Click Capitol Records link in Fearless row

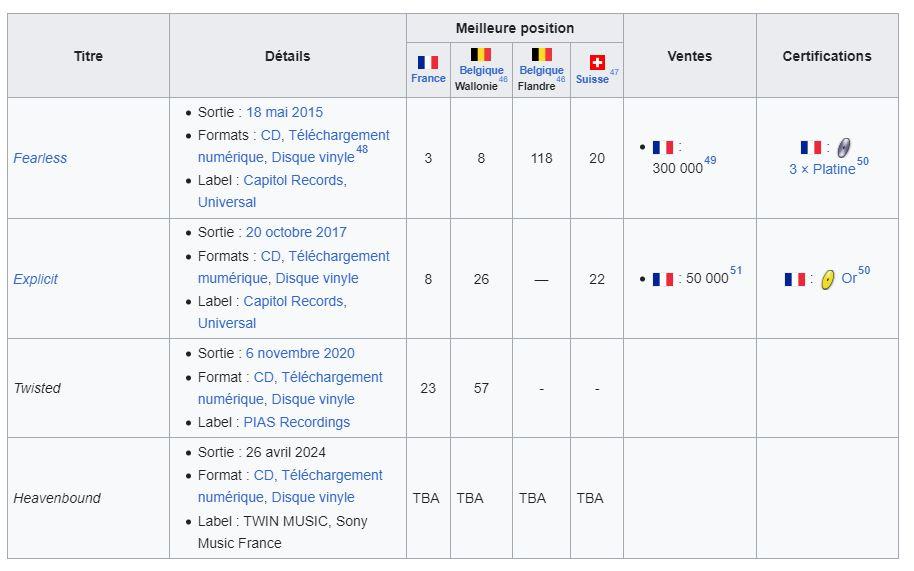pos(295,181)
